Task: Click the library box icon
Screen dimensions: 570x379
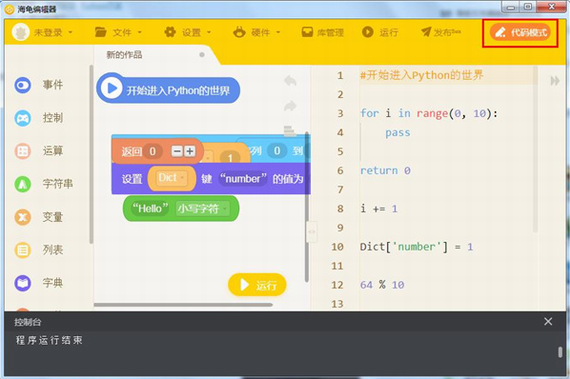Action: pos(307,32)
